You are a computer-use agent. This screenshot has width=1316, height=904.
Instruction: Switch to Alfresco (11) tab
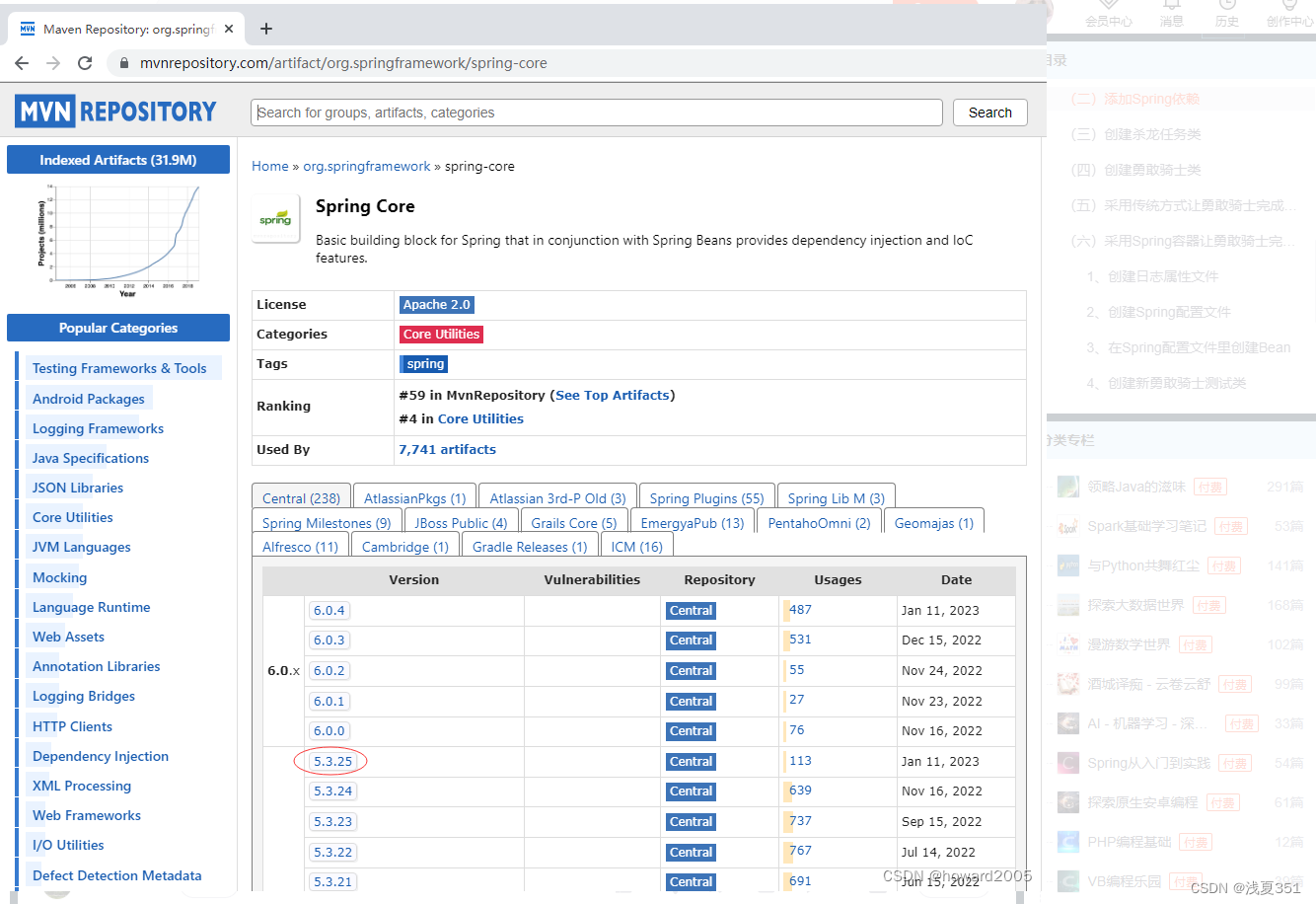click(300, 547)
